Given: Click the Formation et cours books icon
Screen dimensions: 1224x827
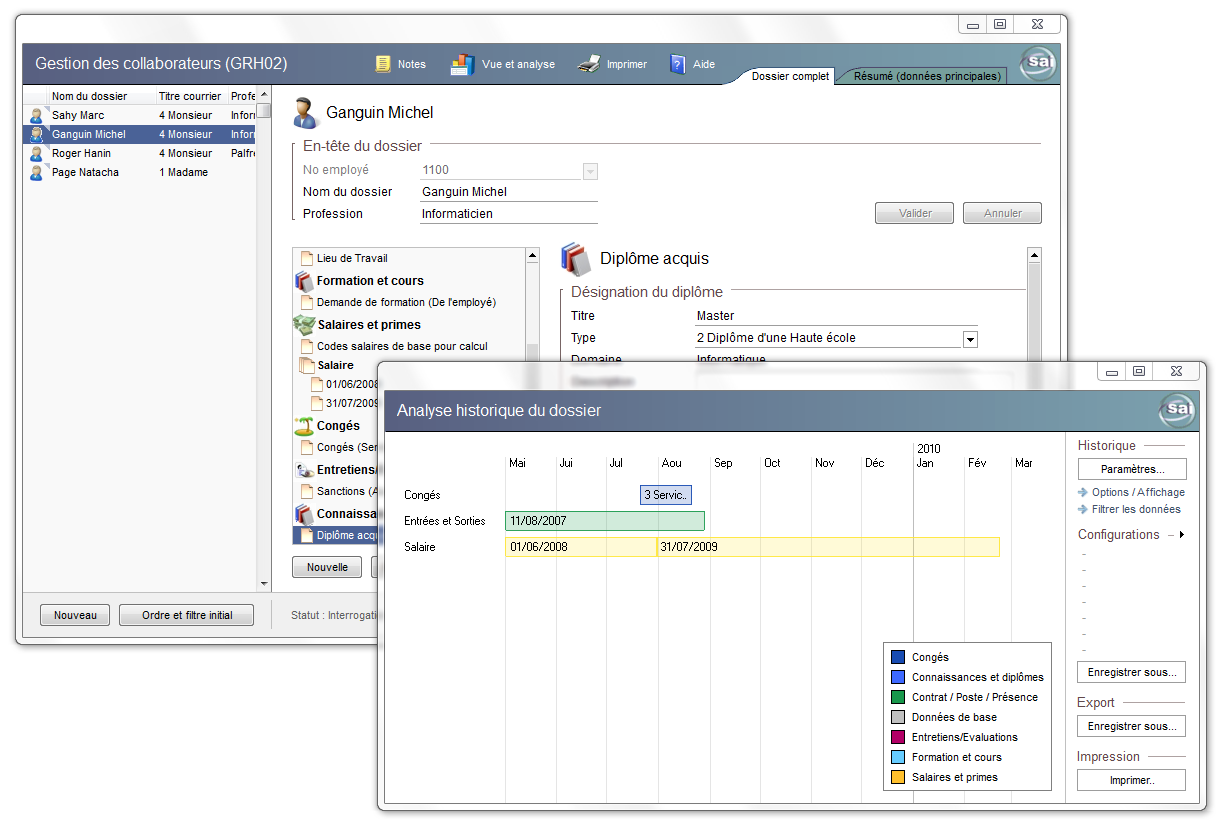Looking at the screenshot, I should tap(304, 281).
